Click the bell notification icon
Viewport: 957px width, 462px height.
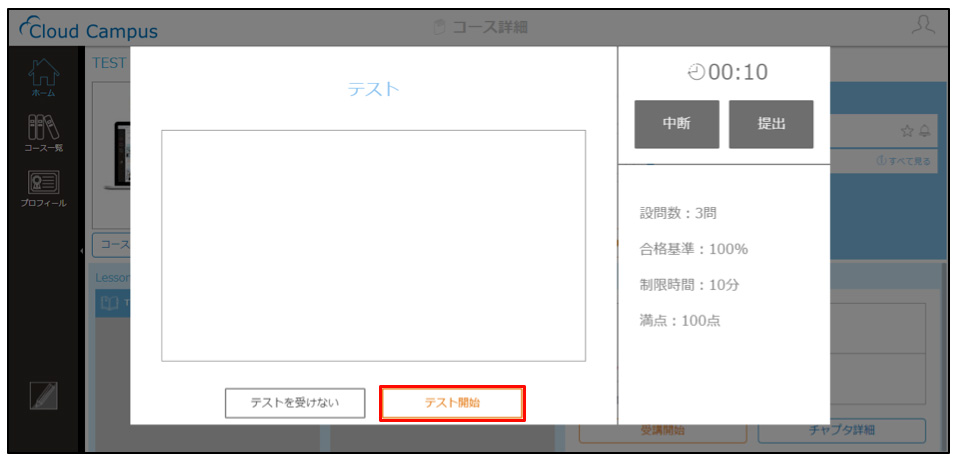[924, 130]
